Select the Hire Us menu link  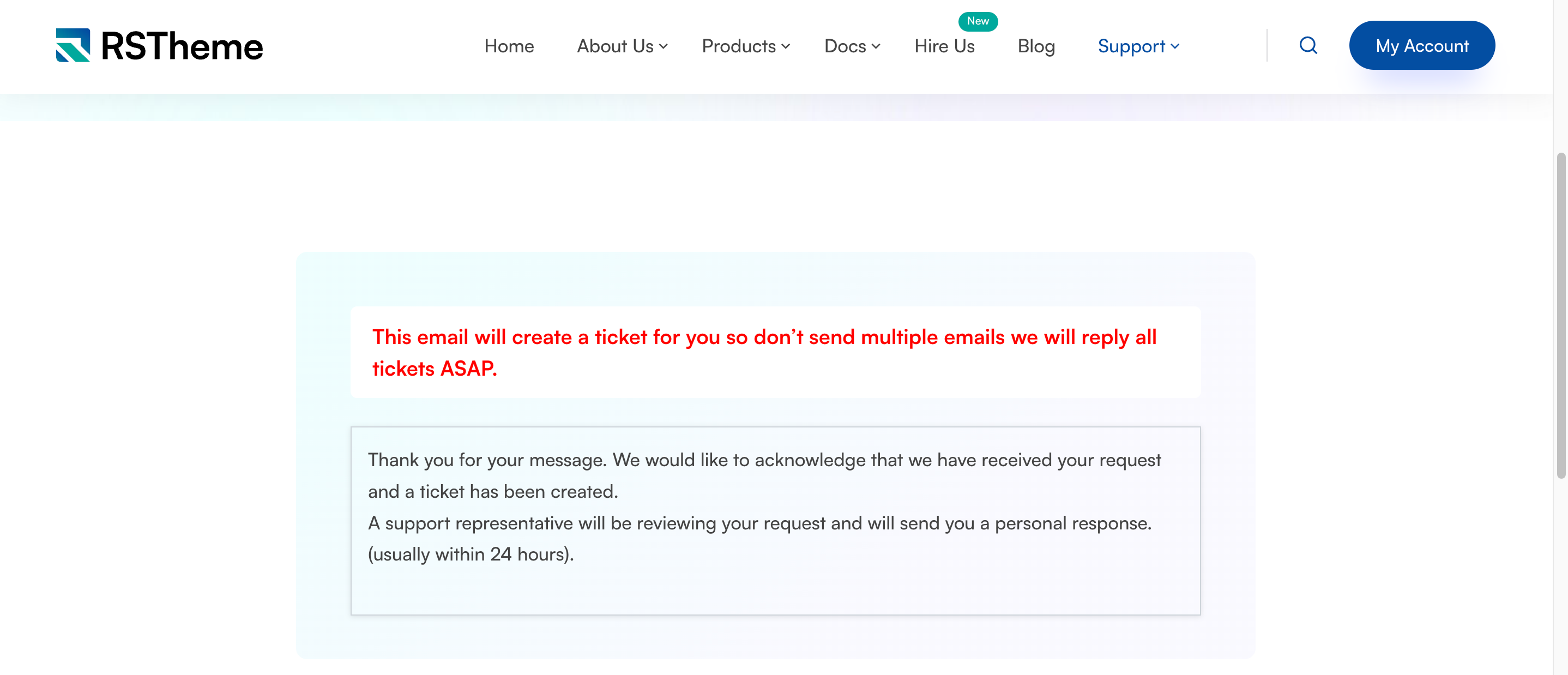click(x=944, y=46)
